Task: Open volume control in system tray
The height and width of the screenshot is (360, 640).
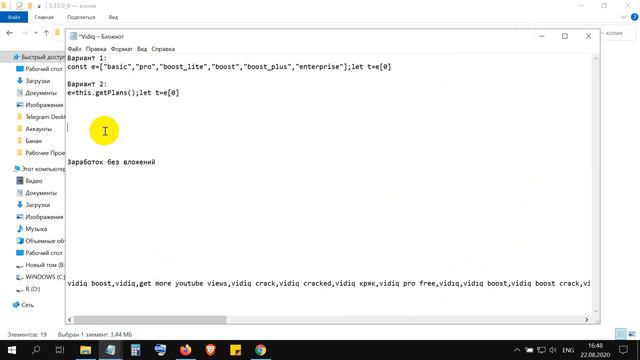Action: [553, 350]
